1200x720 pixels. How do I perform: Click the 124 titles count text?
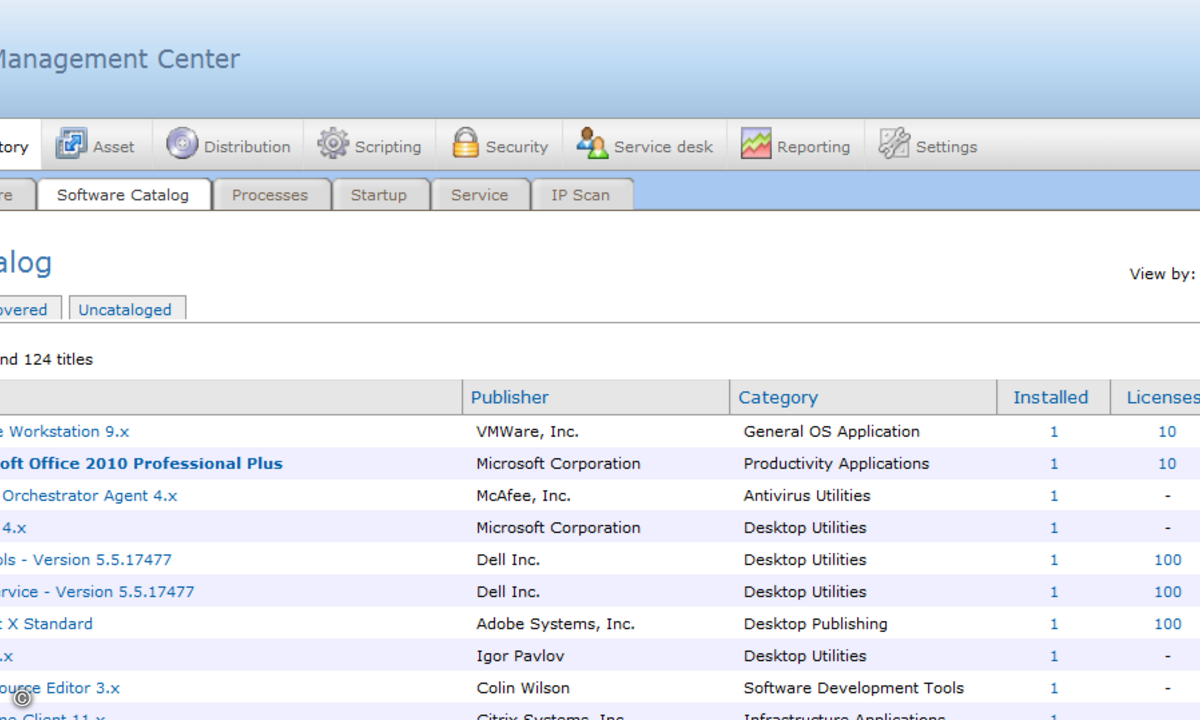[x=58, y=360]
